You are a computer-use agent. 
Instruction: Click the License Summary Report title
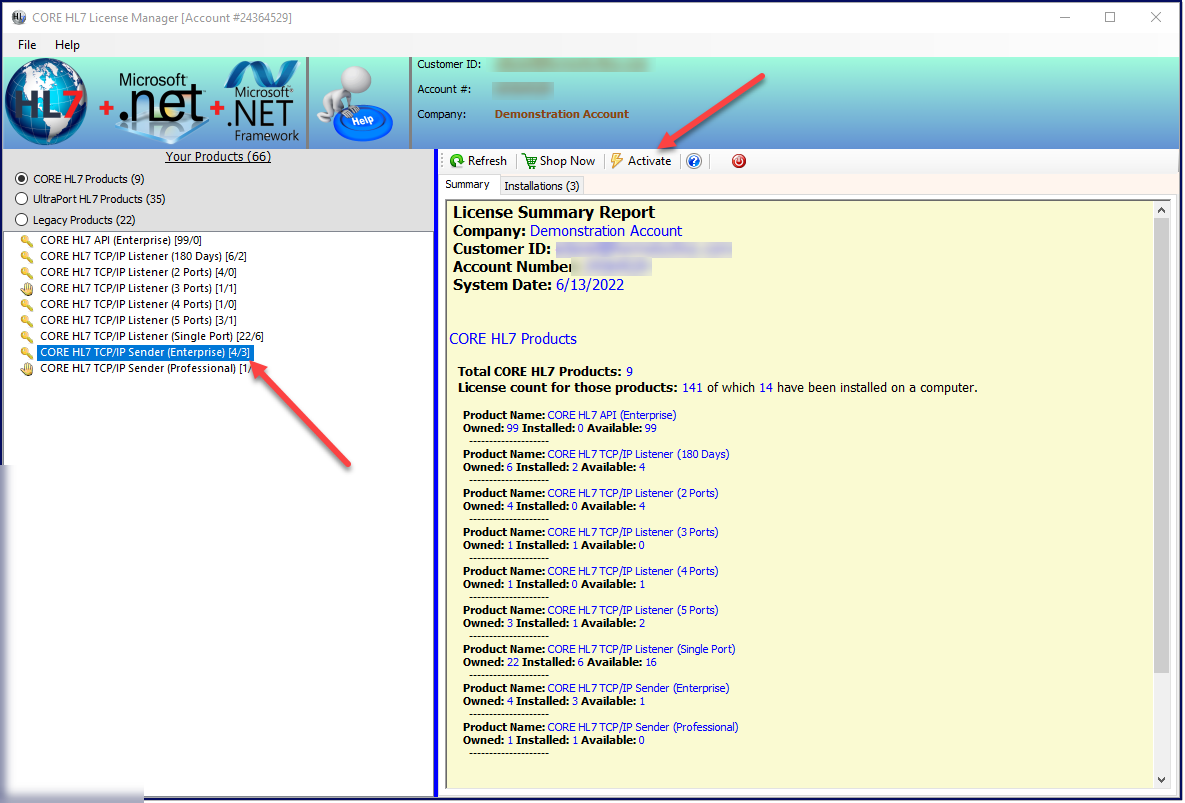(x=554, y=212)
